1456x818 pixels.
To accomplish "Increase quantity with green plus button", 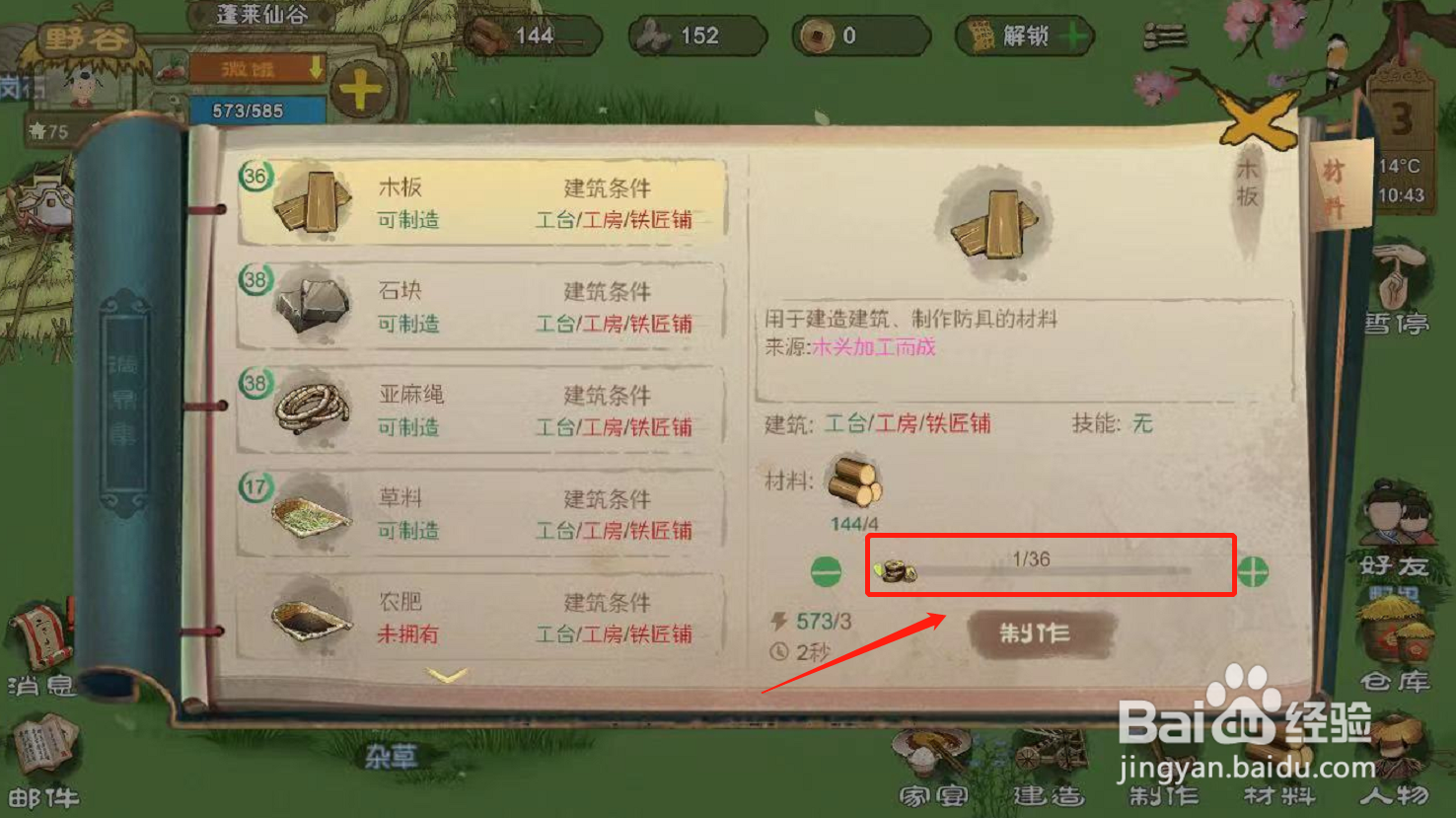I will click(x=1253, y=571).
